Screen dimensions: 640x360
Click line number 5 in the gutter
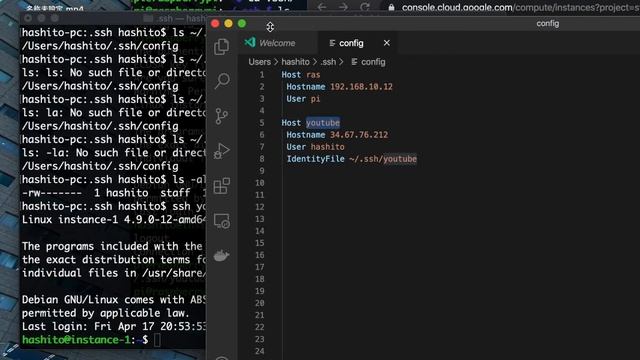[x=262, y=123]
